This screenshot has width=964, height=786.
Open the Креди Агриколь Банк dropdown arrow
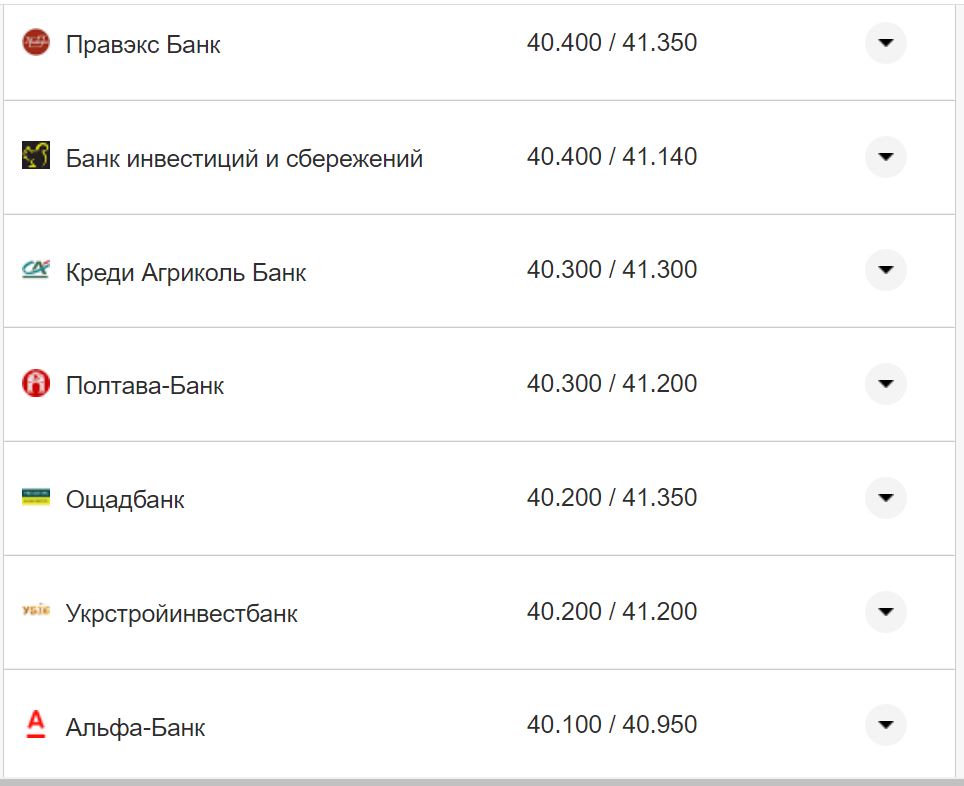884,270
